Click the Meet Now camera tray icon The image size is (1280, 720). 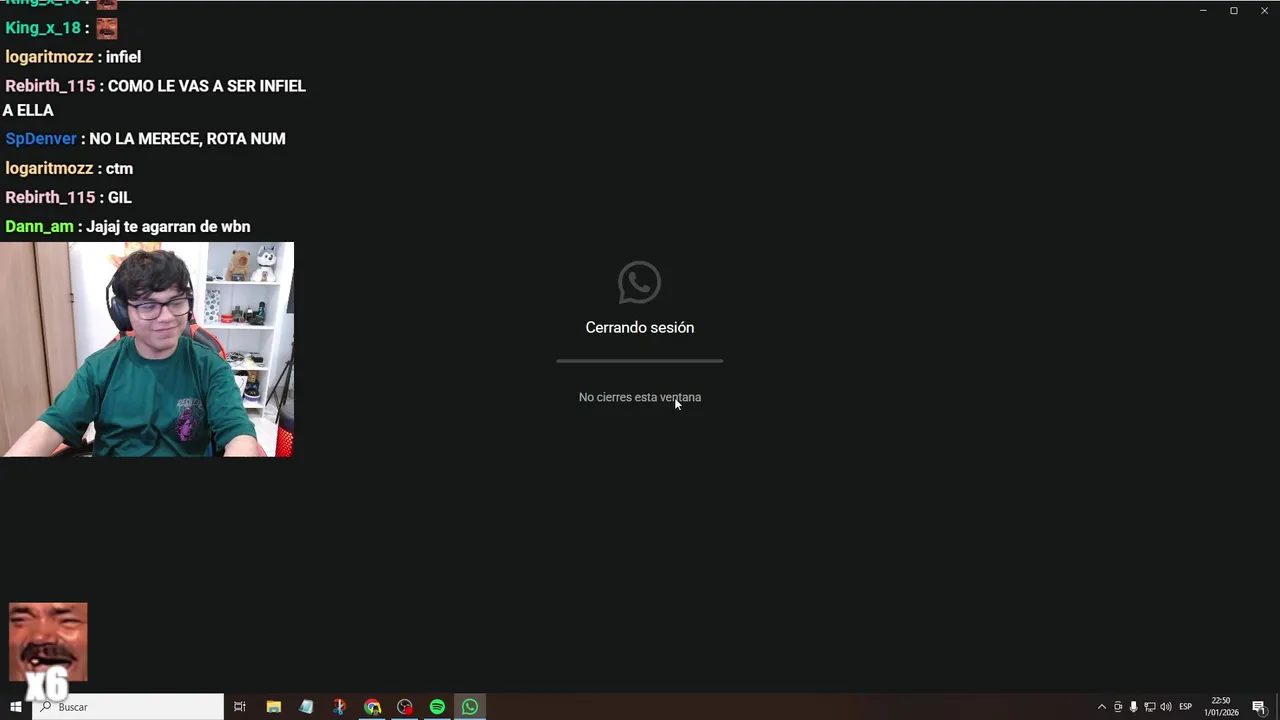(1118, 707)
